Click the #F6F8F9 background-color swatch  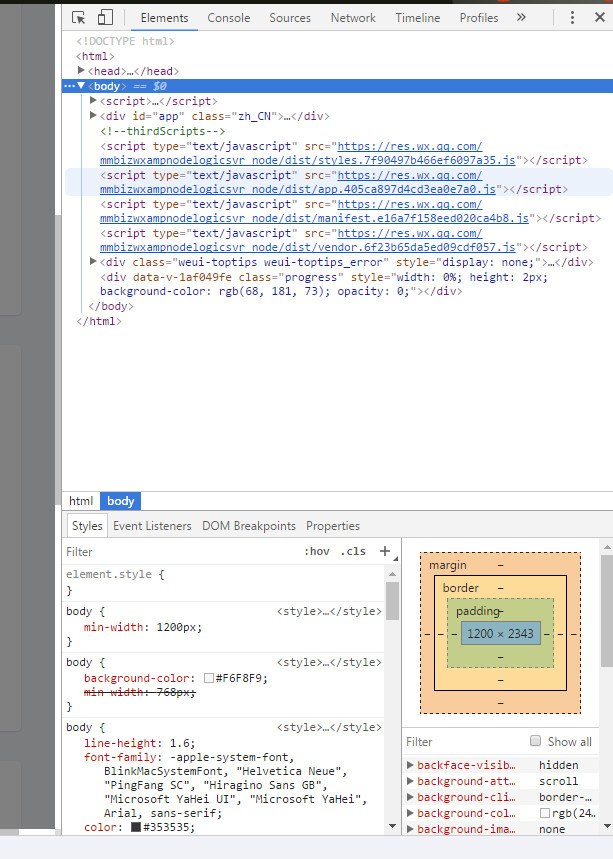tap(209, 678)
